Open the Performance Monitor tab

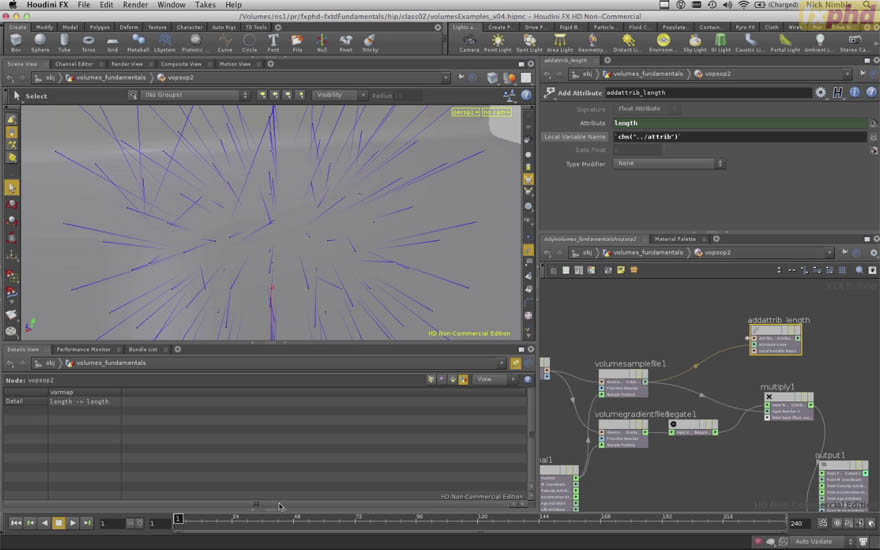83,349
